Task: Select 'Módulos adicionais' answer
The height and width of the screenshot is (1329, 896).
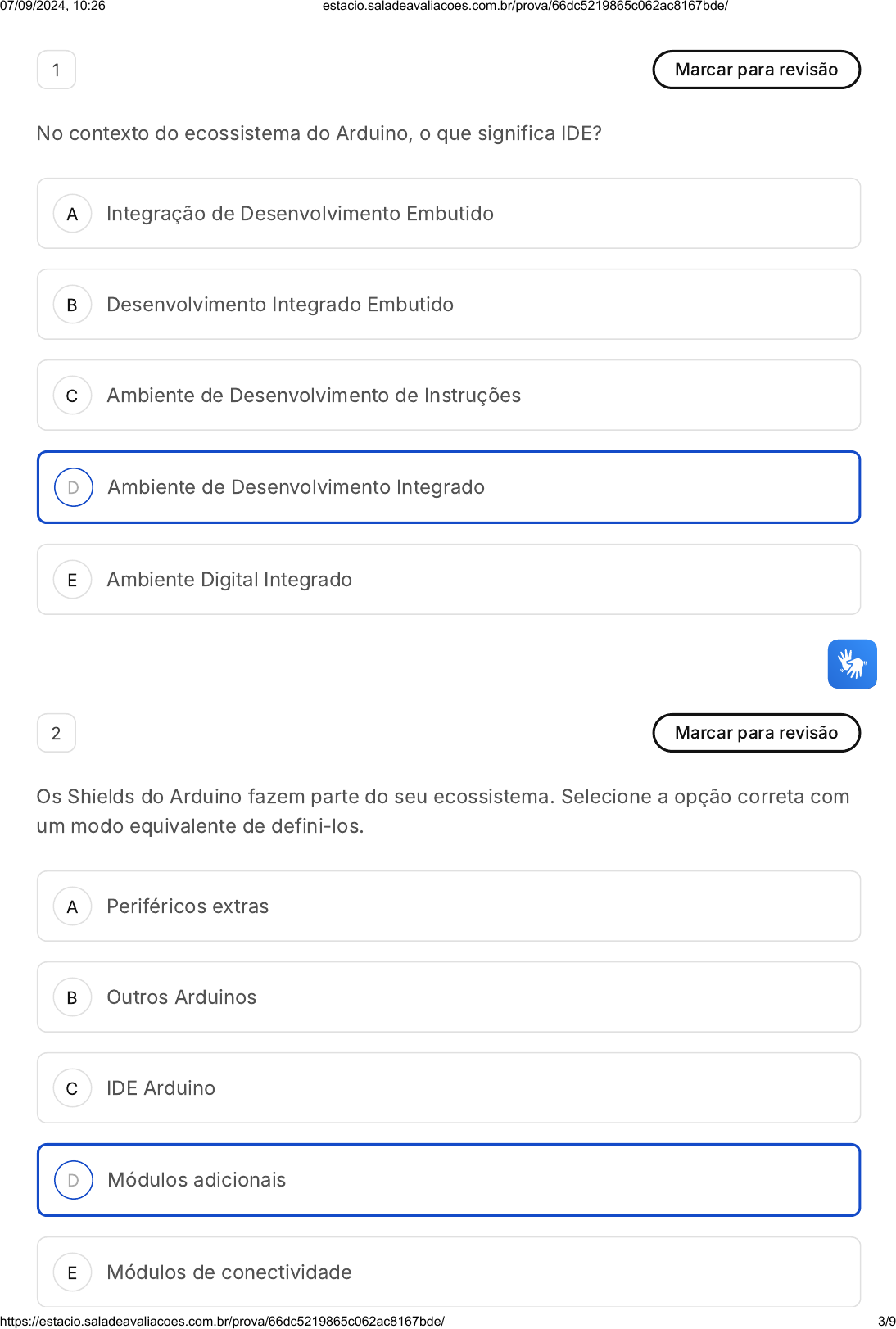Action: pos(448,1180)
